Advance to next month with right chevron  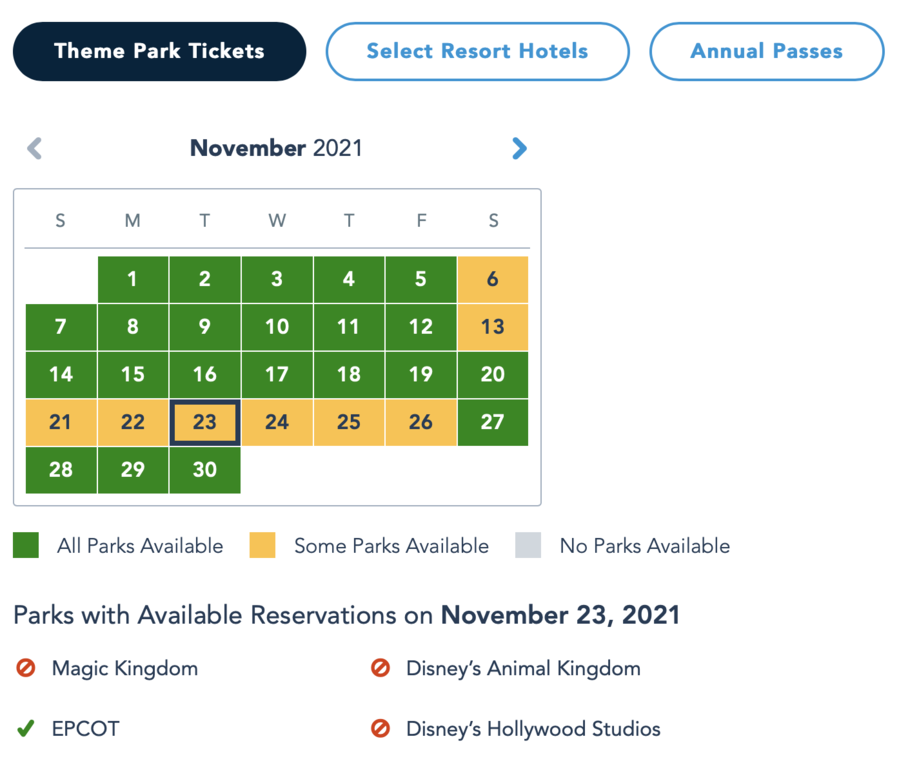point(519,148)
